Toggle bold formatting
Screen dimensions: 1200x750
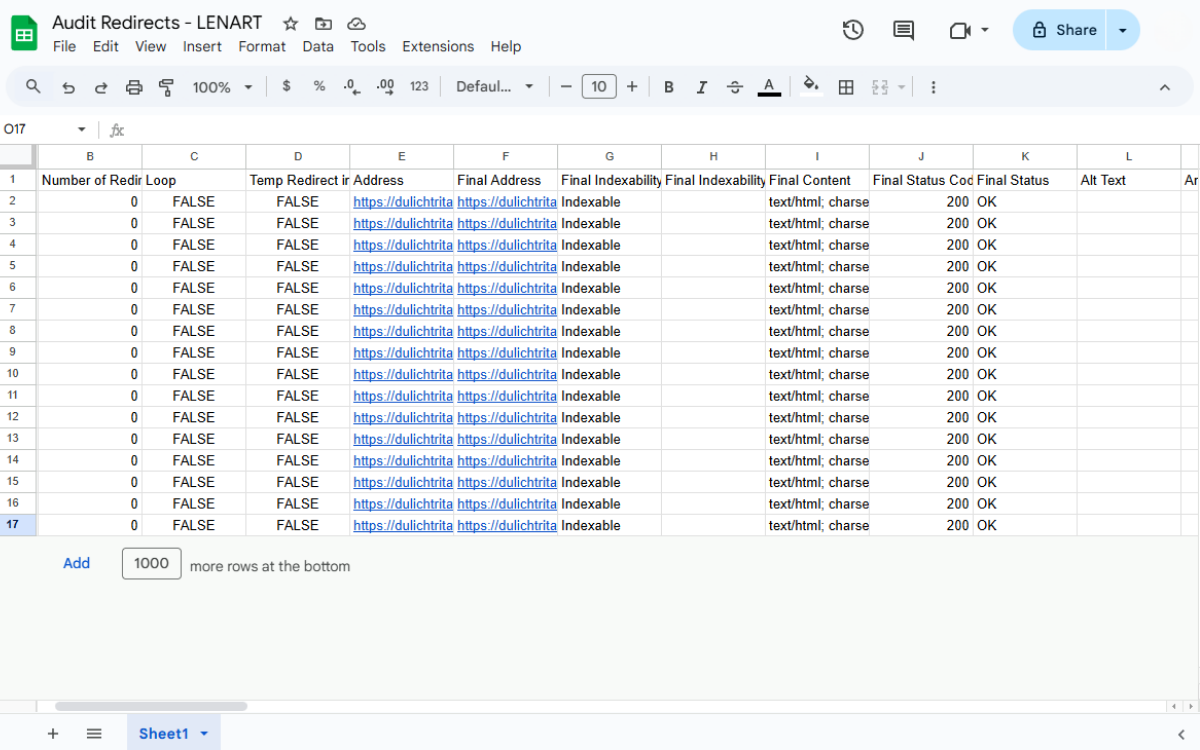(668, 87)
